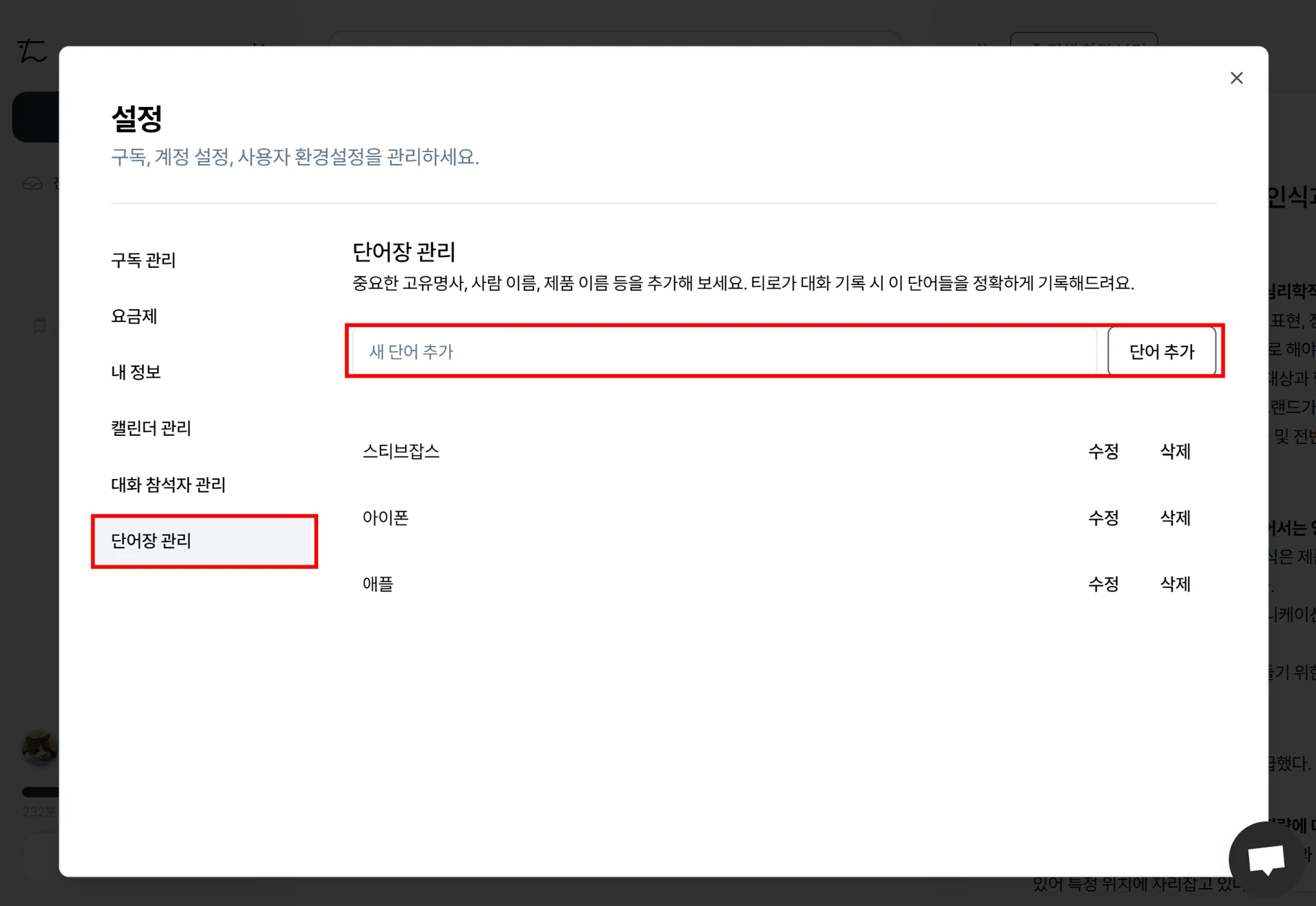Screen dimensions: 1316x906
Task: Click the inbox tray icon behind dialog
Action: 32,184
